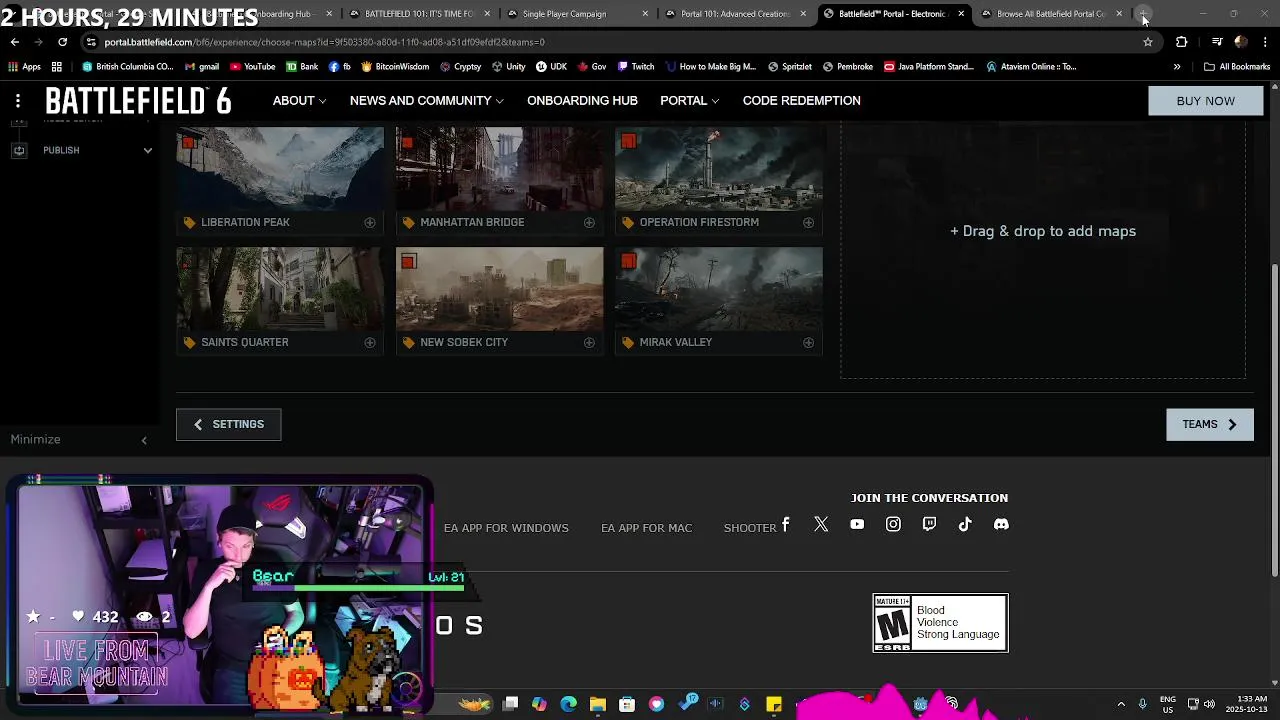The width and height of the screenshot is (1280, 720).
Task: Open the browser Extensions puzzle icon
Action: (1182, 42)
